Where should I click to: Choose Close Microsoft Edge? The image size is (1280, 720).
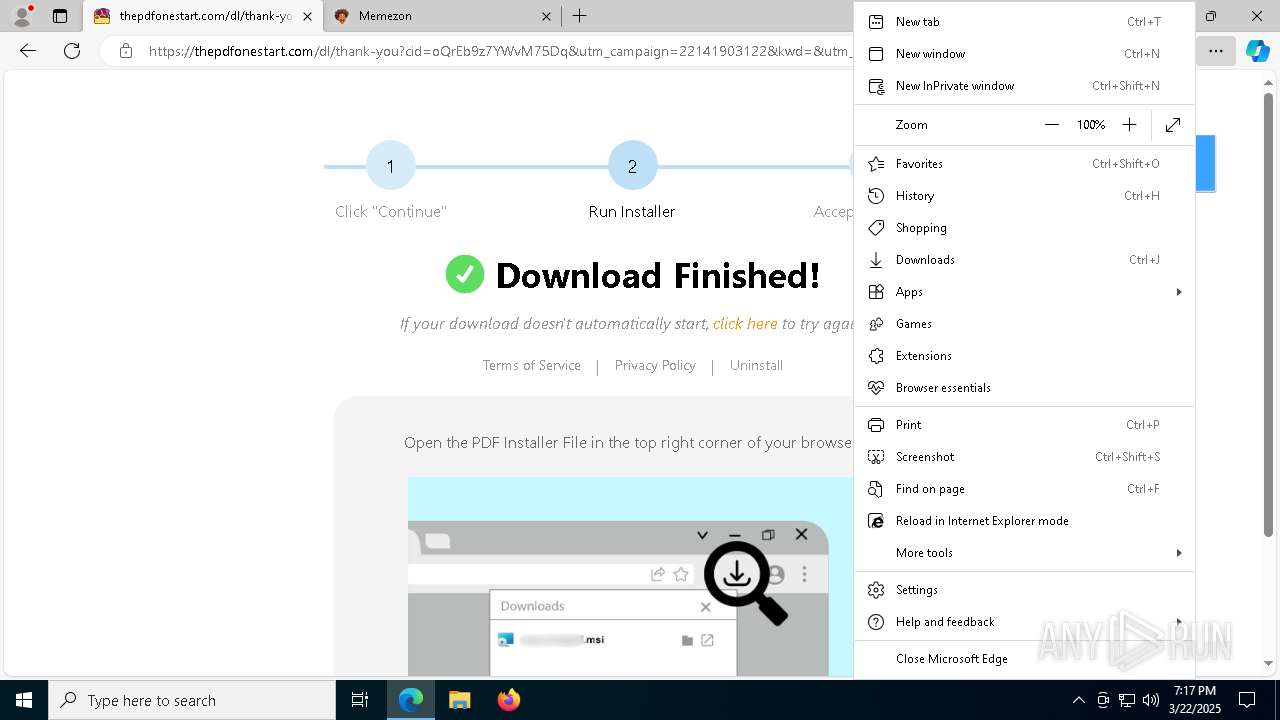click(1024, 658)
